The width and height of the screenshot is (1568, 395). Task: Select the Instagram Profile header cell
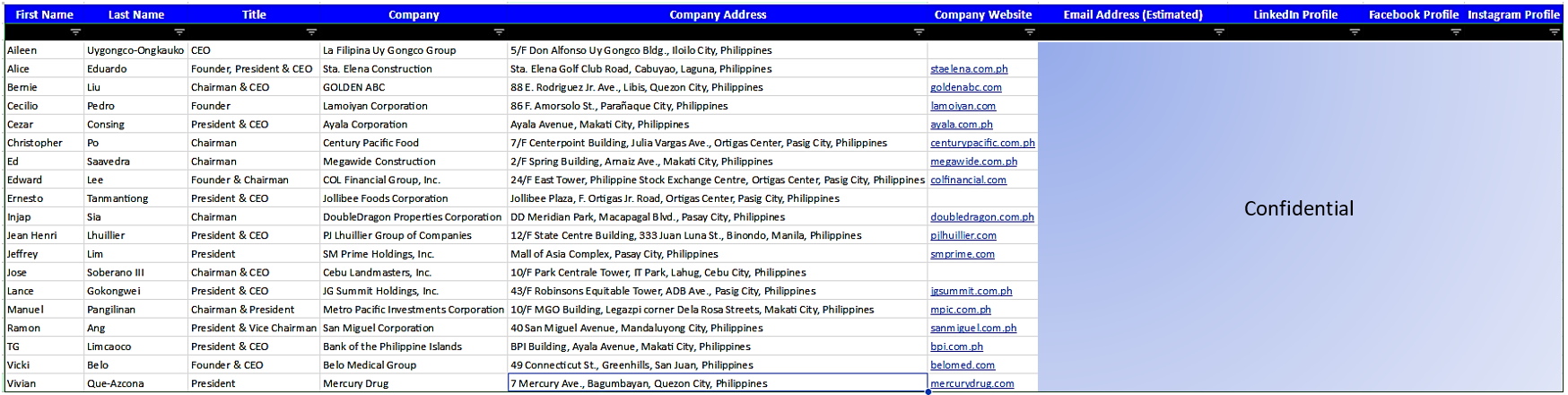click(x=1513, y=14)
